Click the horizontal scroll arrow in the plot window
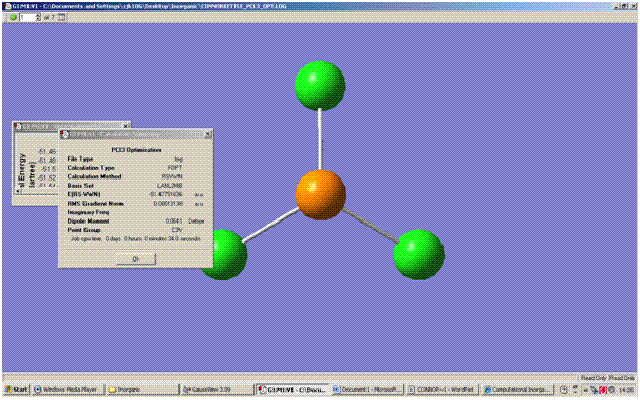Image resolution: width=640 pixels, height=400 pixels. (18, 191)
